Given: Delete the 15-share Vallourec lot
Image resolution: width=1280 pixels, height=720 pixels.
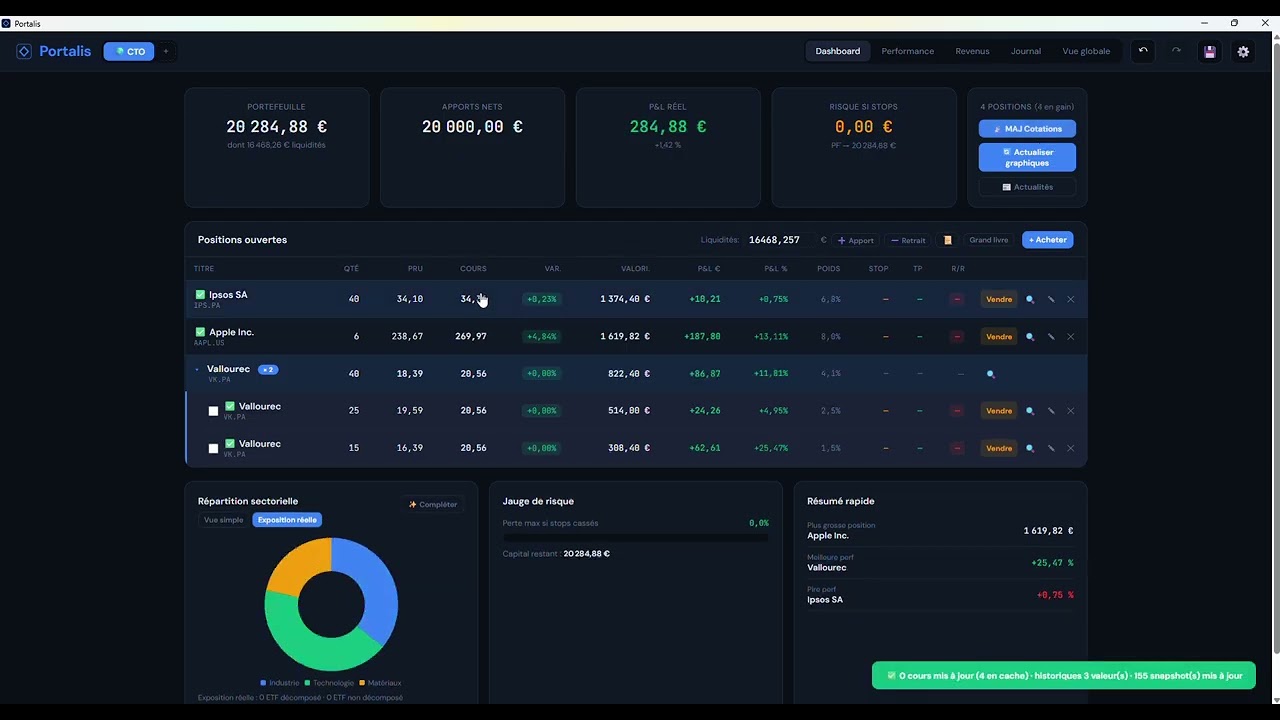Looking at the screenshot, I should coord(1071,448).
